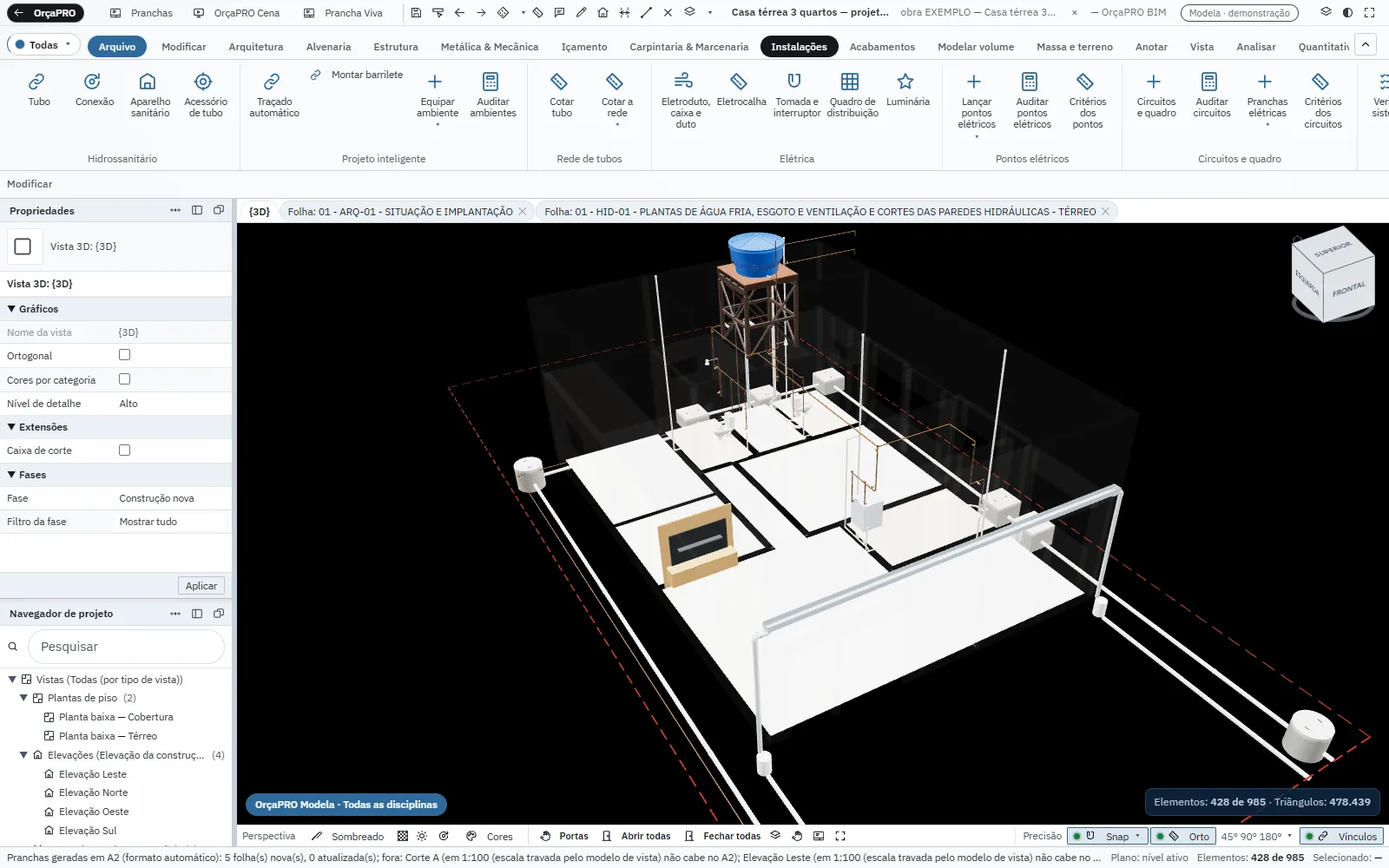Open the Estrutura ribbon tab
Viewport: 1389px width, 868px height.
pyautogui.click(x=395, y=47)
